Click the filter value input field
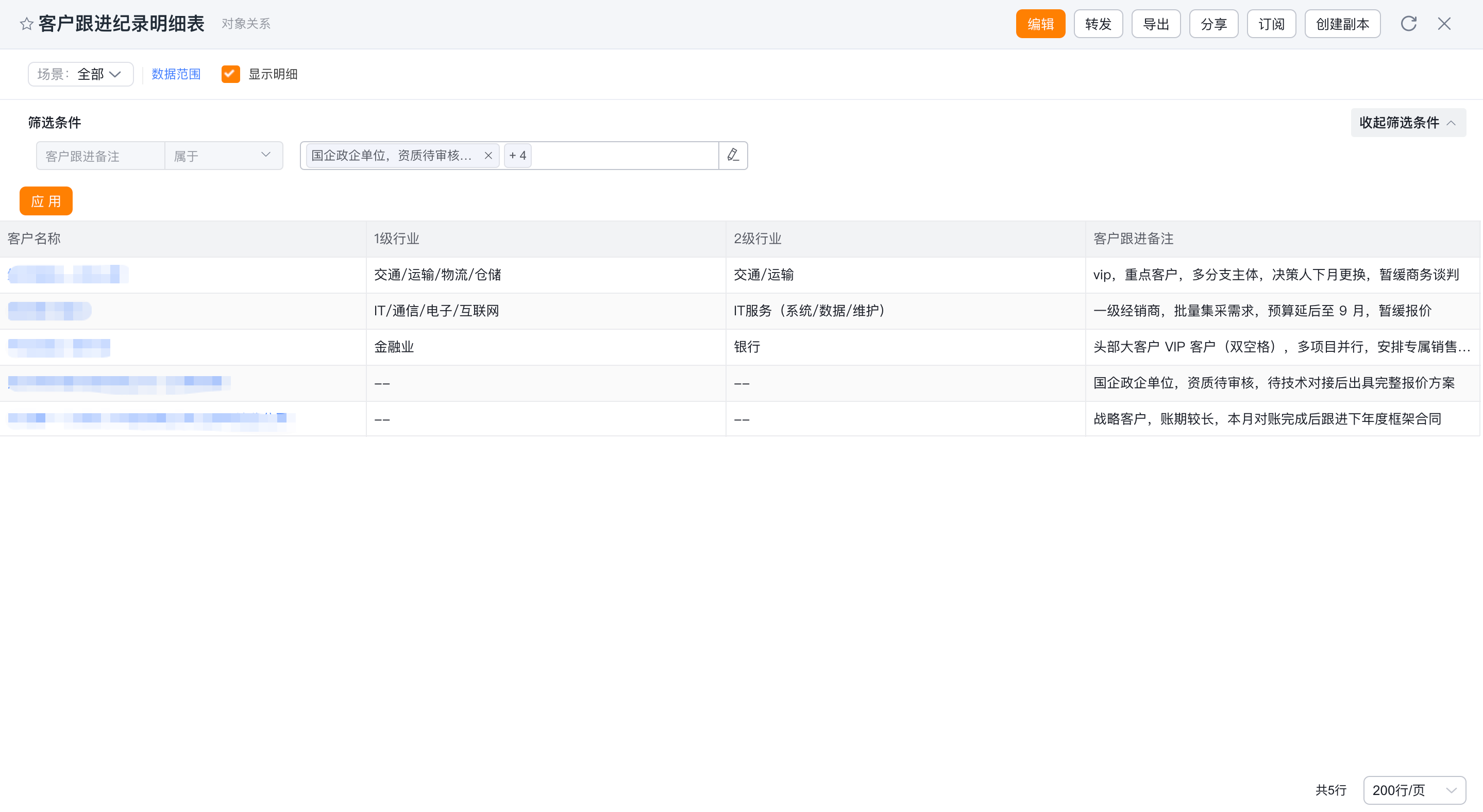Screen dimensions: 1483x812 625,156
